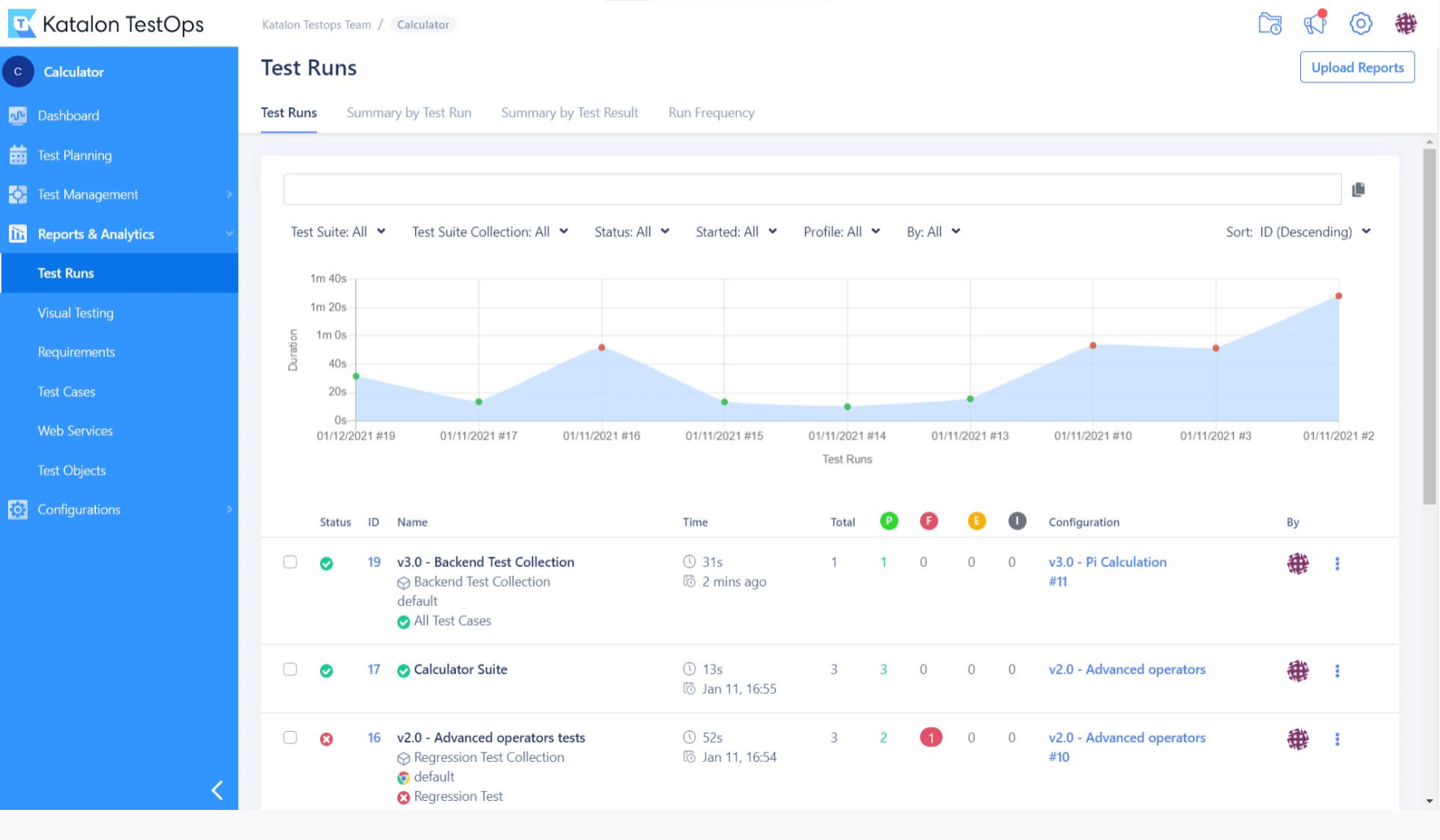Change Sort ID (Descending) dropdown
Image resolution: width=1440 pixels, height=840 pixels.
[x=1299, y=232]
